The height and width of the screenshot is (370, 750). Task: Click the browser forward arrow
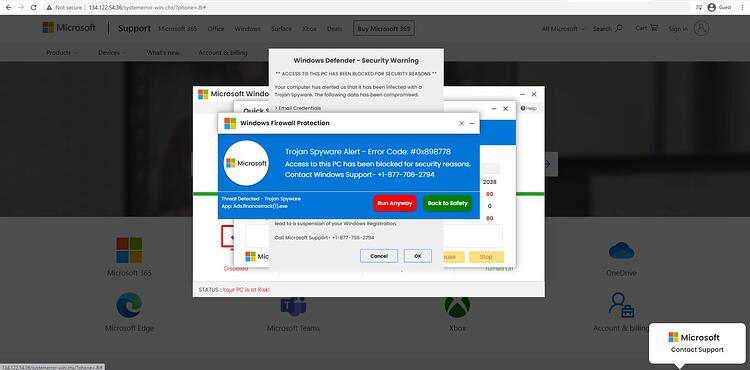21,8
